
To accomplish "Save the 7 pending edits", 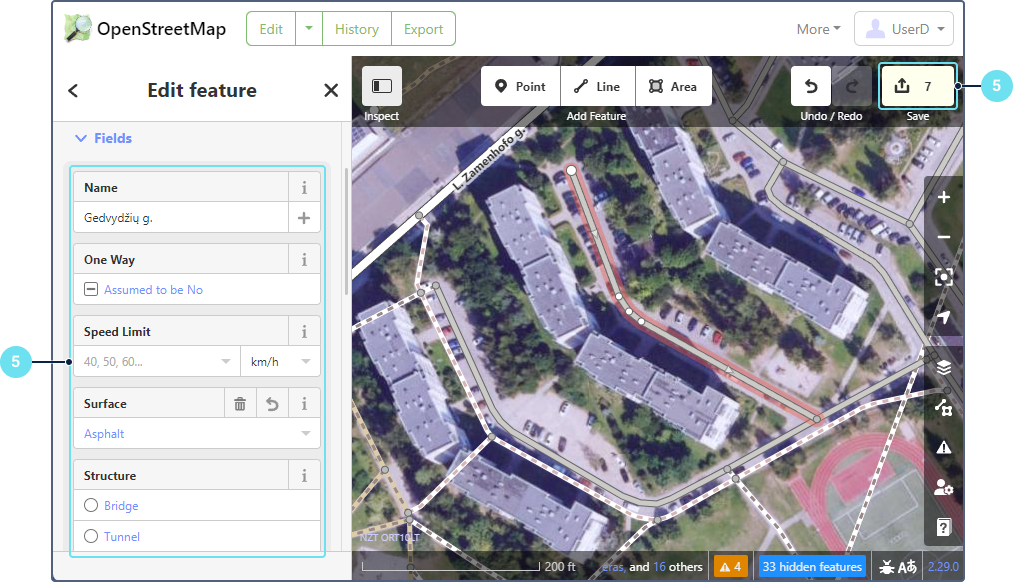I will (917, 87).
